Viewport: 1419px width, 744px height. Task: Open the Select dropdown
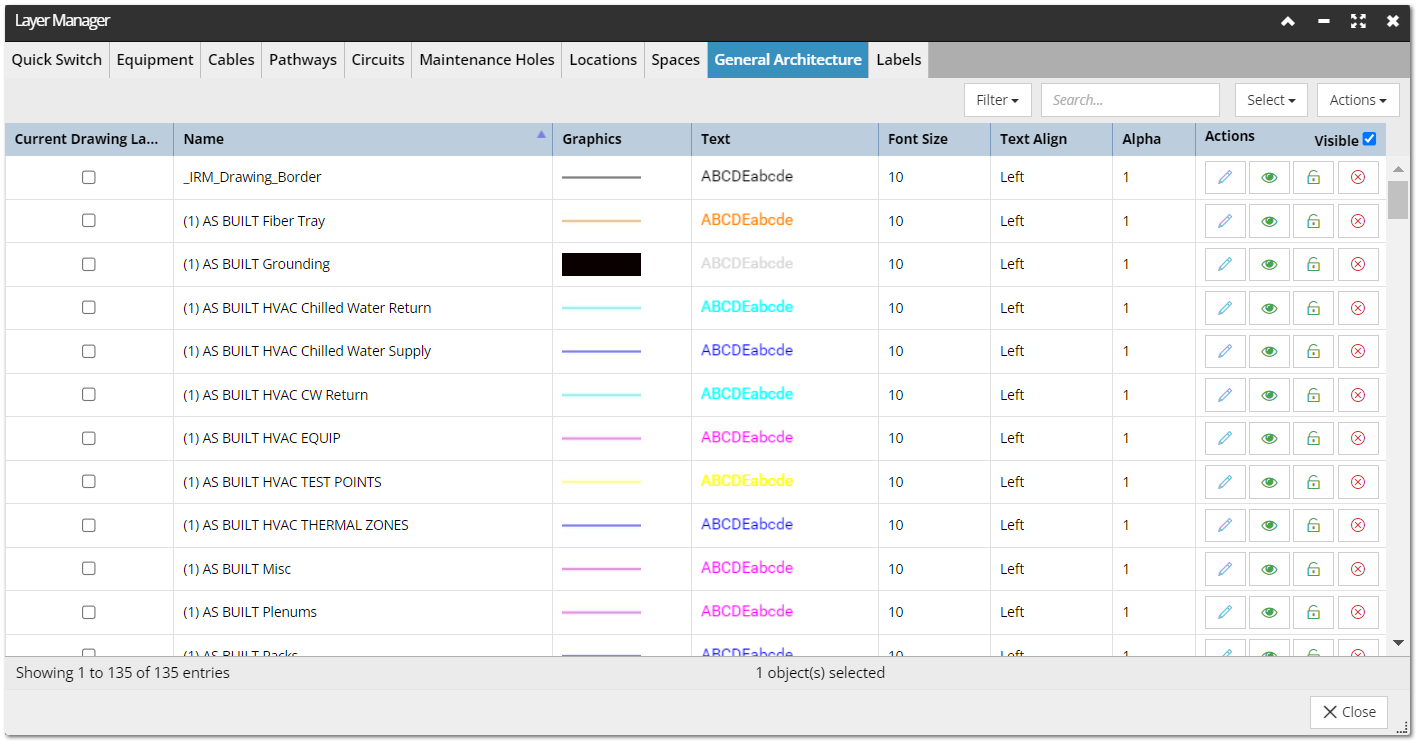tap(1271, 100)
